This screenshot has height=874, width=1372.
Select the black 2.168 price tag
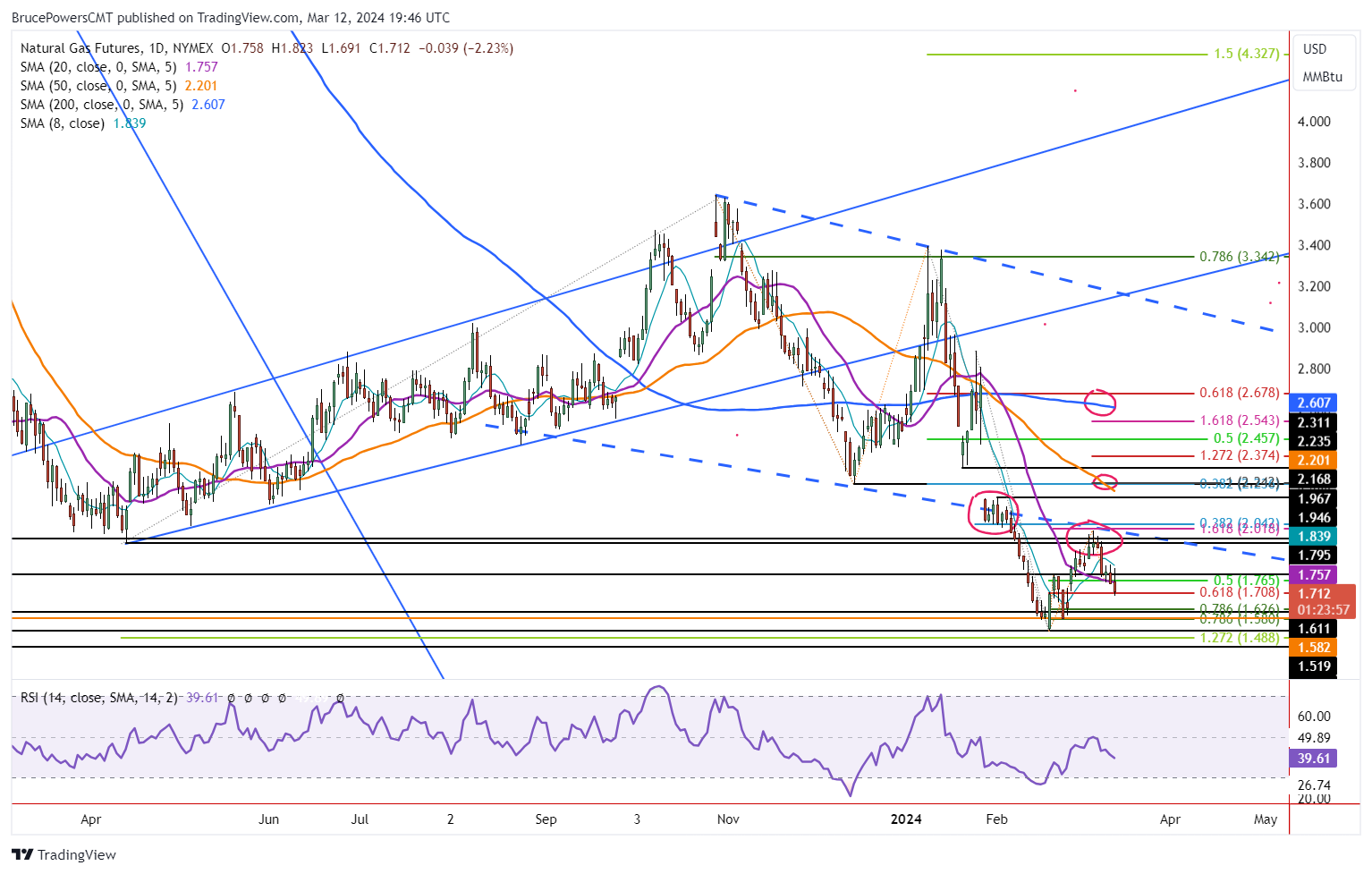coord(1313,479)
